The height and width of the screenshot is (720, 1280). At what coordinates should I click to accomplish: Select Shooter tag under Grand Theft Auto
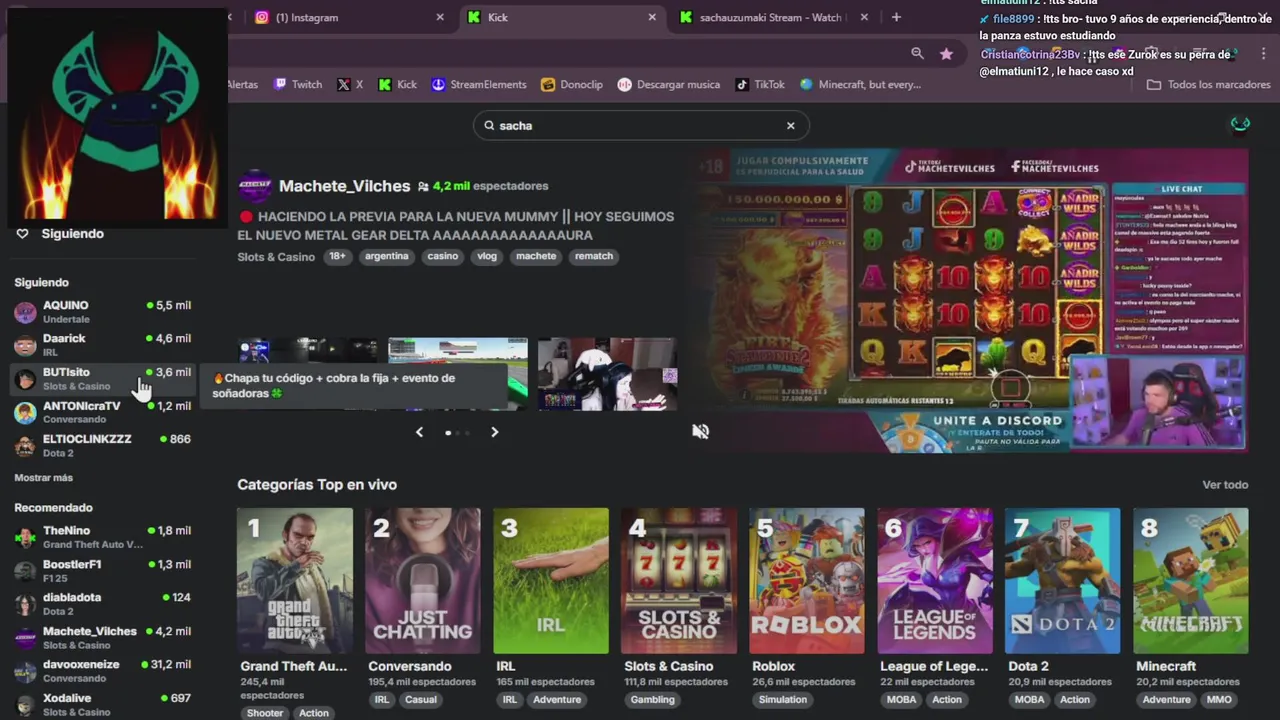(x=265, y=713)
